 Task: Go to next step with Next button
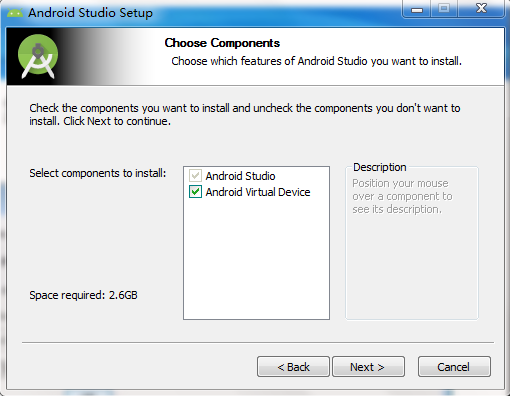(x=368, y=367)
